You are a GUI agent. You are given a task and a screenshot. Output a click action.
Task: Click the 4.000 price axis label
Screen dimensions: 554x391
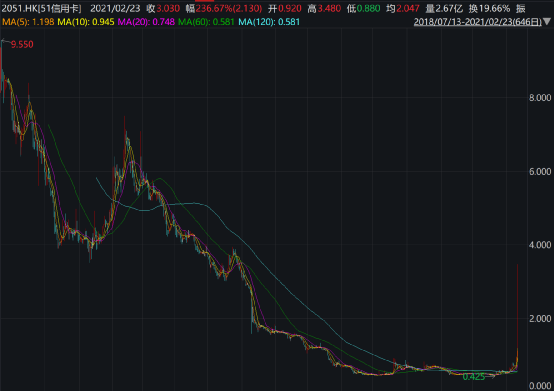click(540, 245)
